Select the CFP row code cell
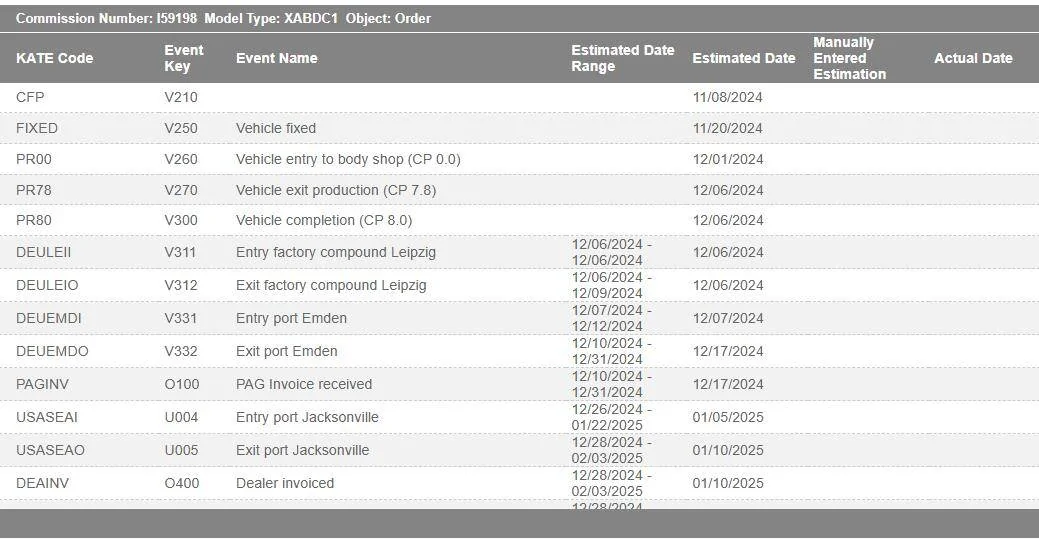 tap(30, 97)
